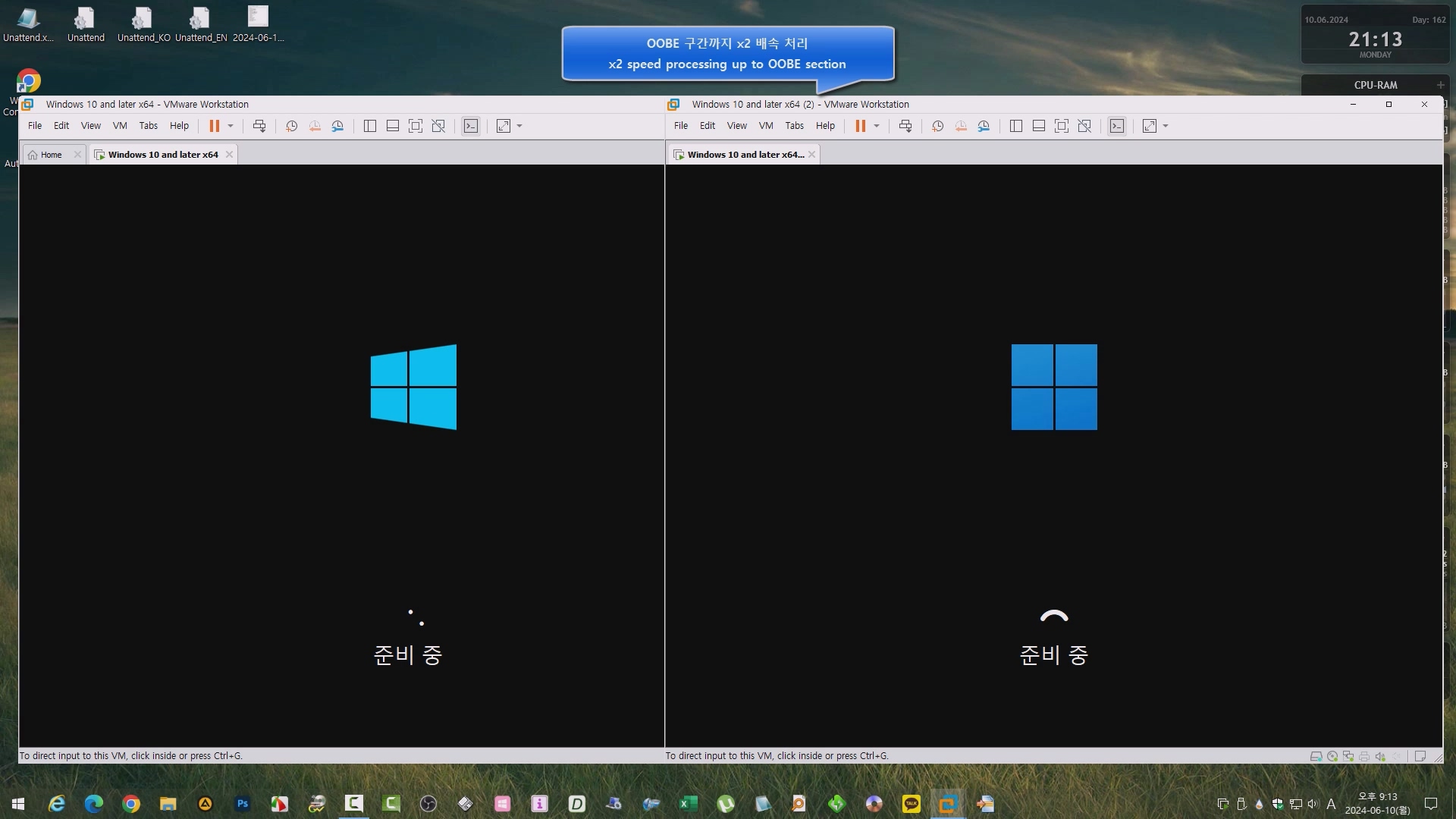Viewport: 1456px width, 819px height.
Task: Toggle the library sidebar in left window
Action: tap(370, 126)
